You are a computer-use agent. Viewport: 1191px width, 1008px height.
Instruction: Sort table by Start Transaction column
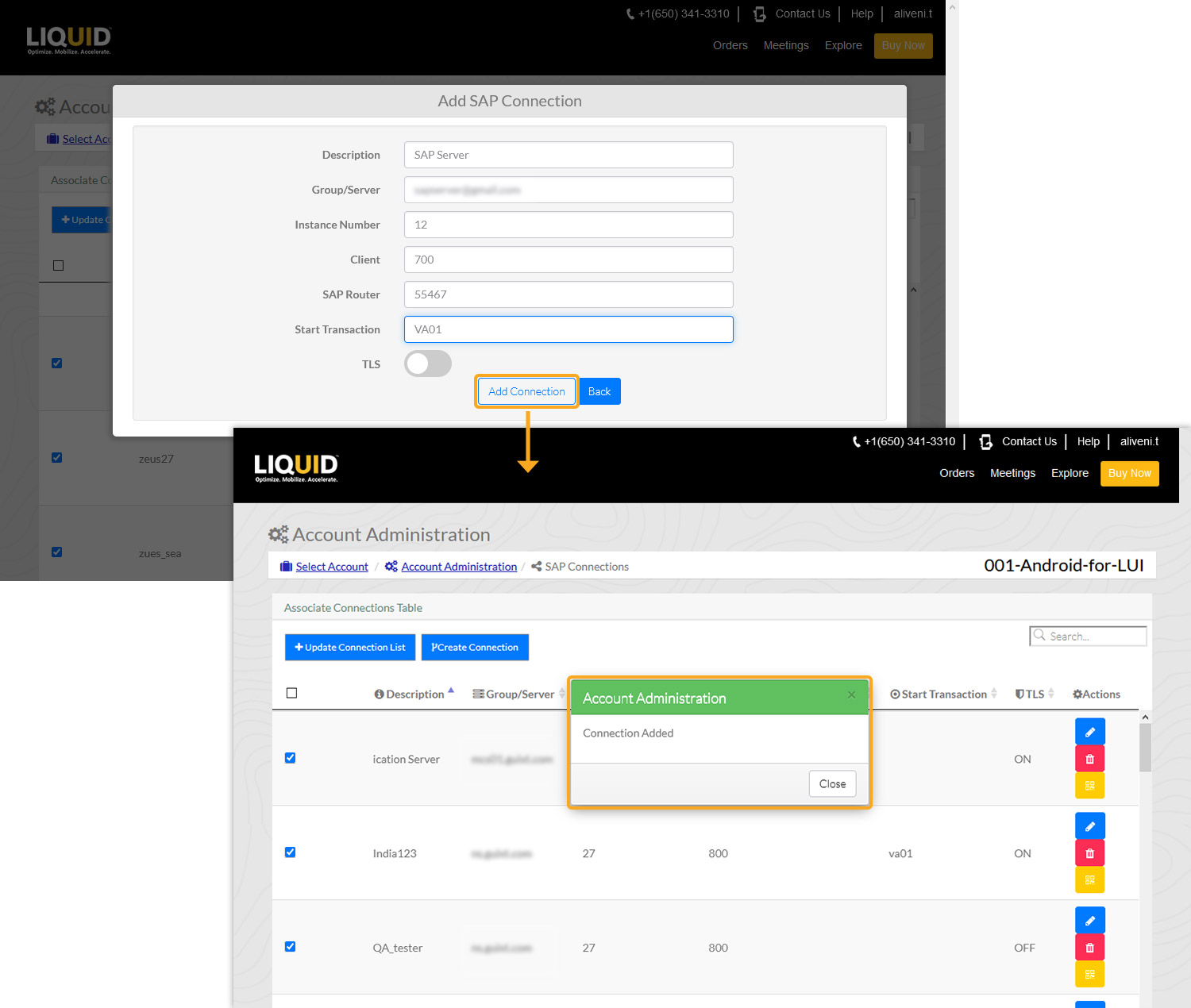point(943,694)
